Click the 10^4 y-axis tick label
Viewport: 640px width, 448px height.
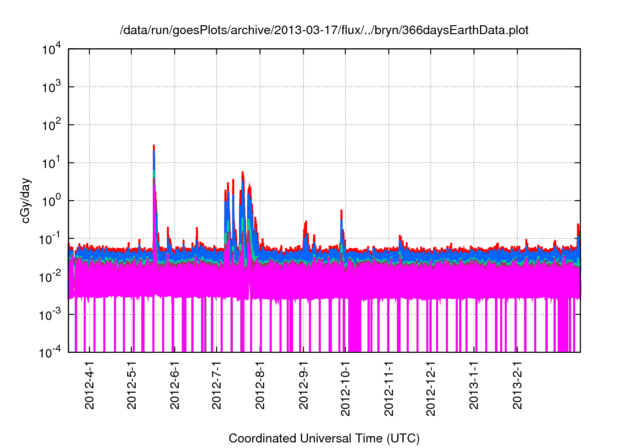pyautogui.click(x=54, y=49)
